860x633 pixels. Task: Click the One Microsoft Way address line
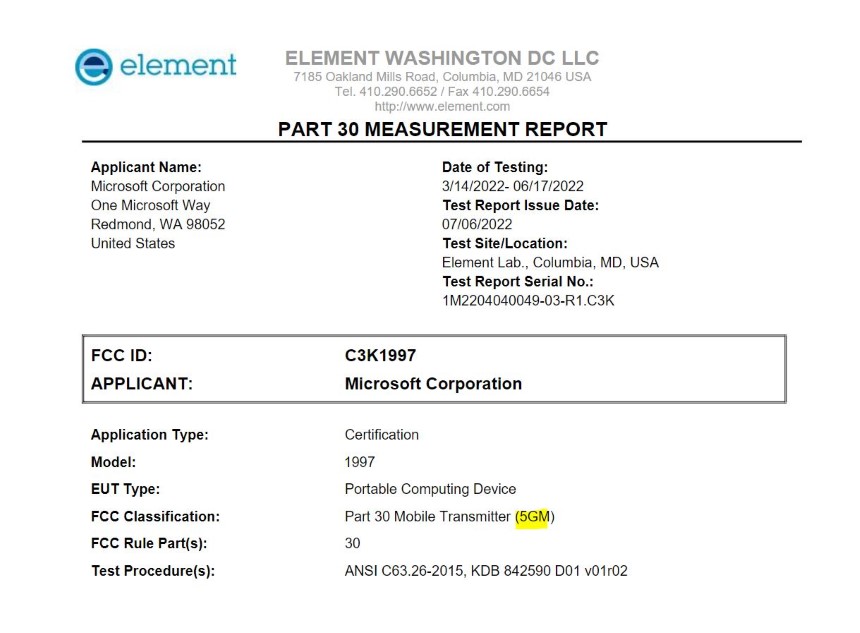pos(151,206)
